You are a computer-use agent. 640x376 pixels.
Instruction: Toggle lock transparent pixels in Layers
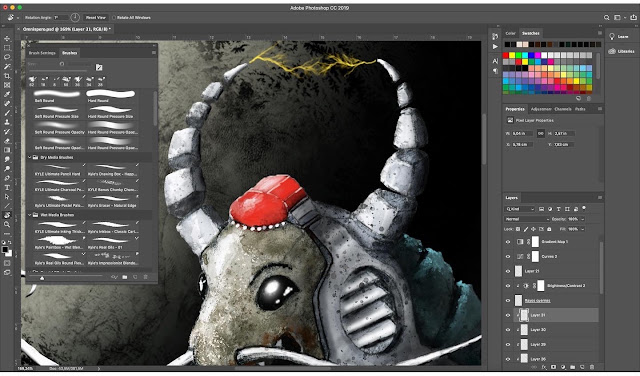(x=518, y=229)
